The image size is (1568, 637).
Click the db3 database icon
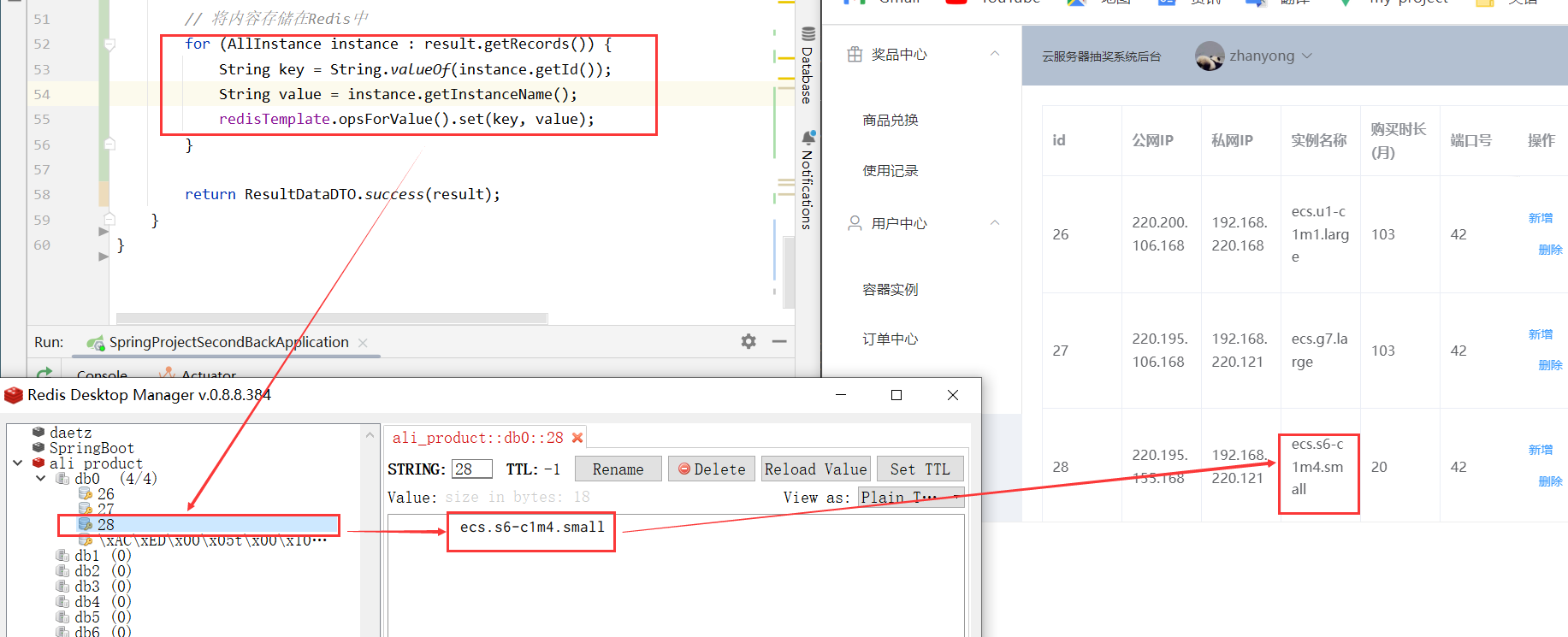click(x=62, y=586)
